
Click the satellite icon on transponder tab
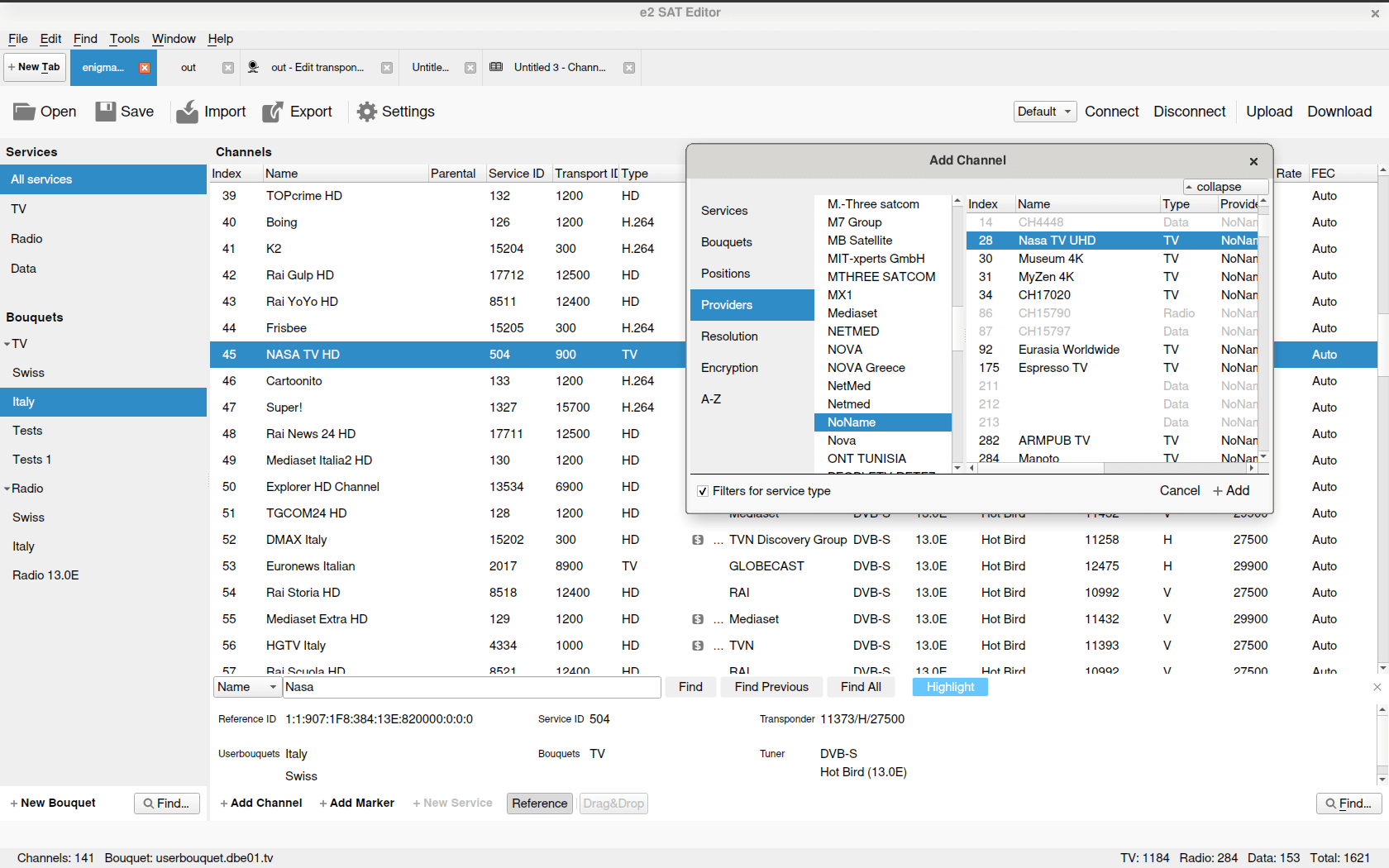pos(254,67)
